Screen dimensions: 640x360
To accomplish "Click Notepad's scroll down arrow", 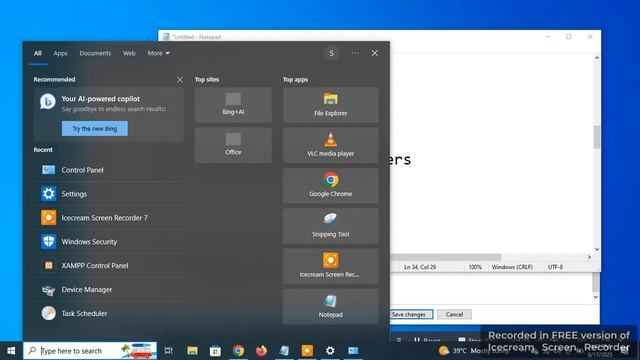I will pyautogui.click(x=597, y=249).
